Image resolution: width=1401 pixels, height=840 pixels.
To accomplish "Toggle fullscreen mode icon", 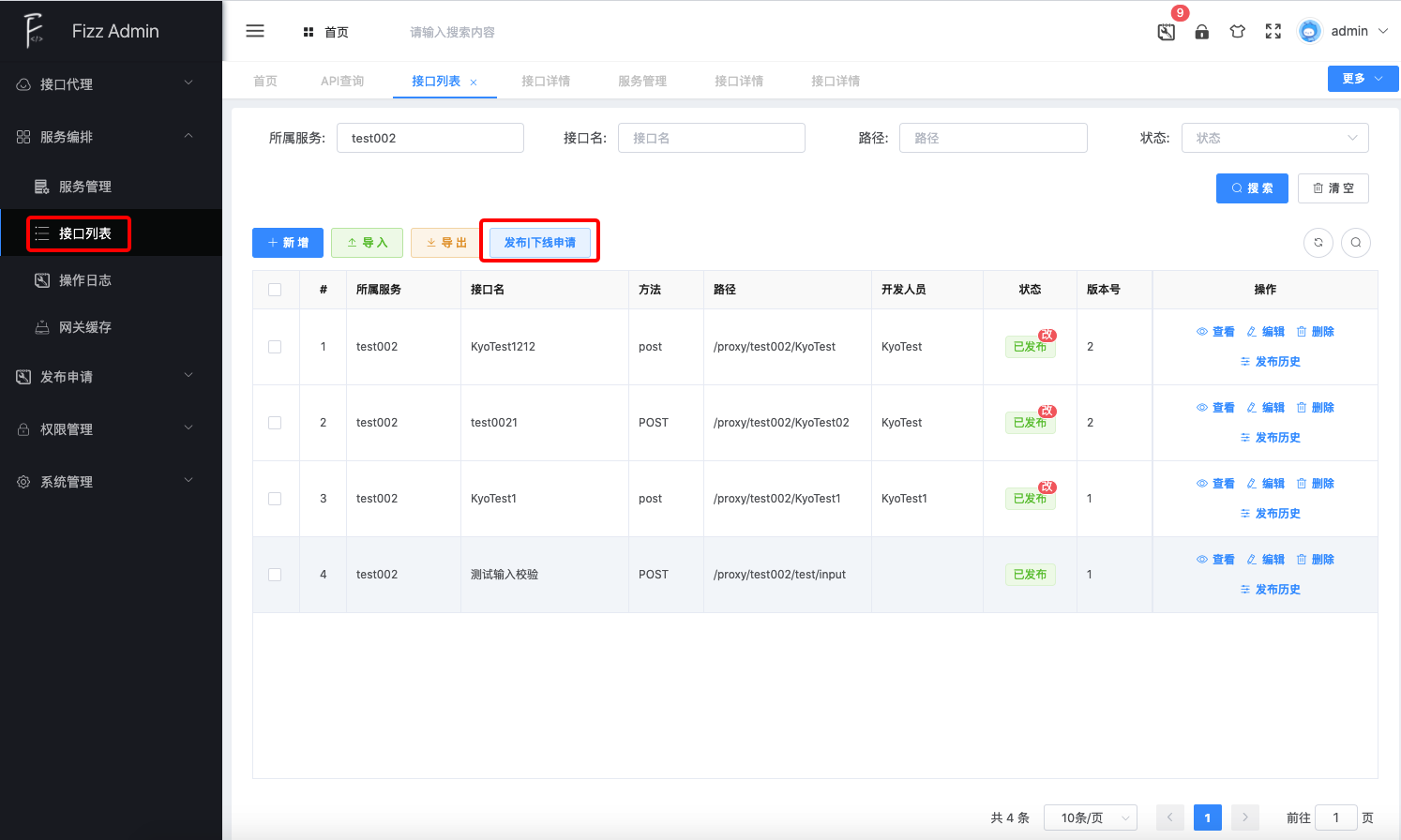I will point(1273,32).
